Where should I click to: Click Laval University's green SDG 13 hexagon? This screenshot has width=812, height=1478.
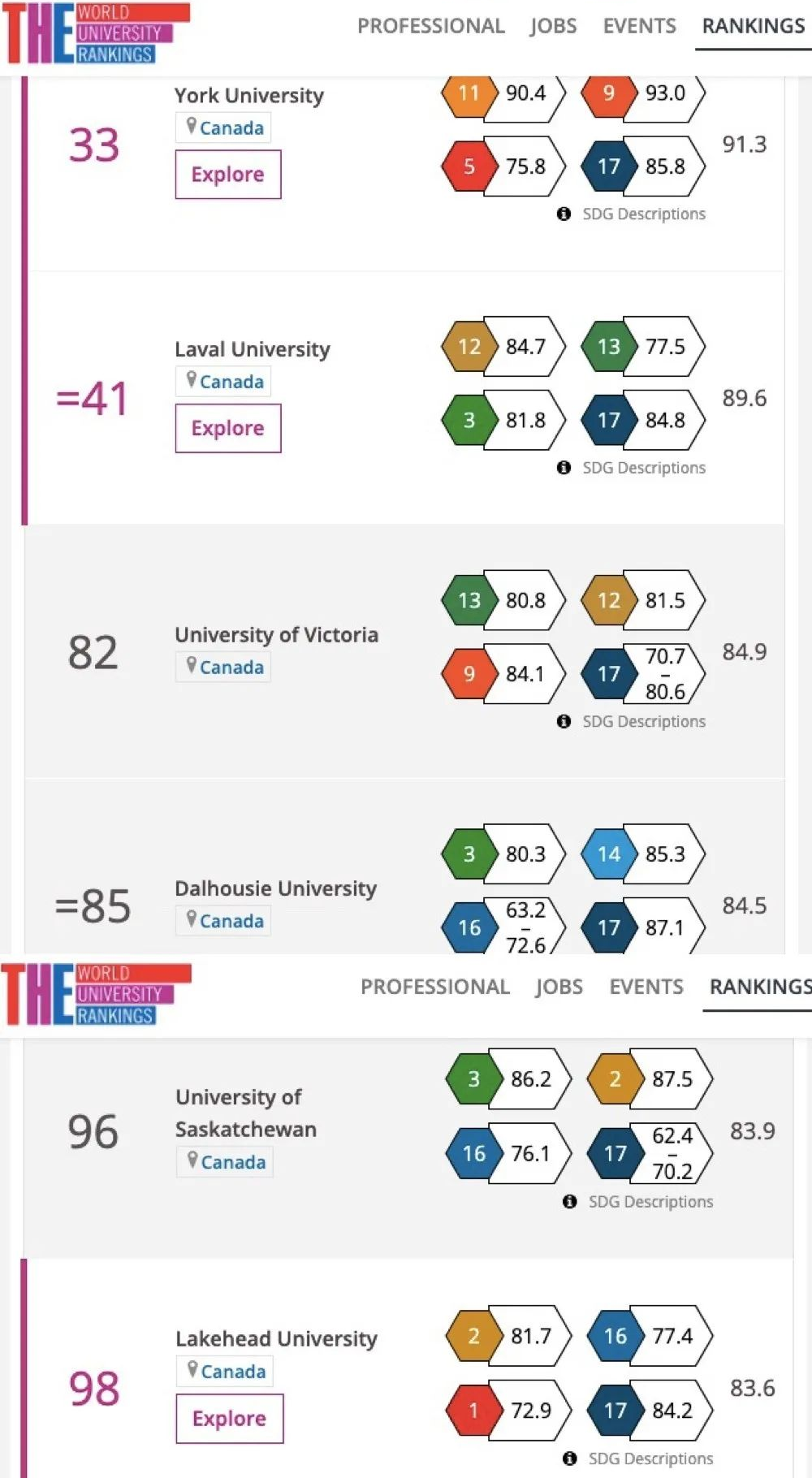[x=608, y=347]
